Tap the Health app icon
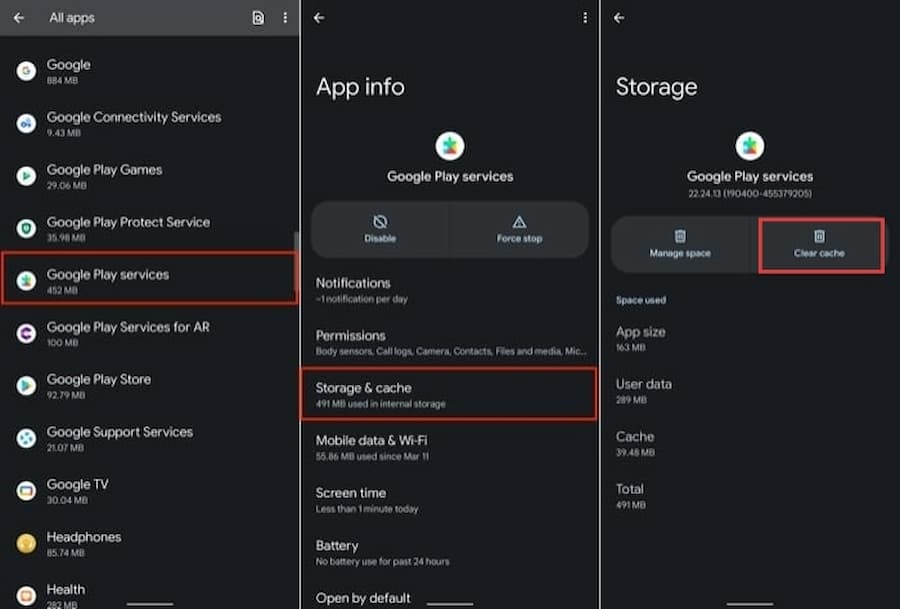 point(26,596)
